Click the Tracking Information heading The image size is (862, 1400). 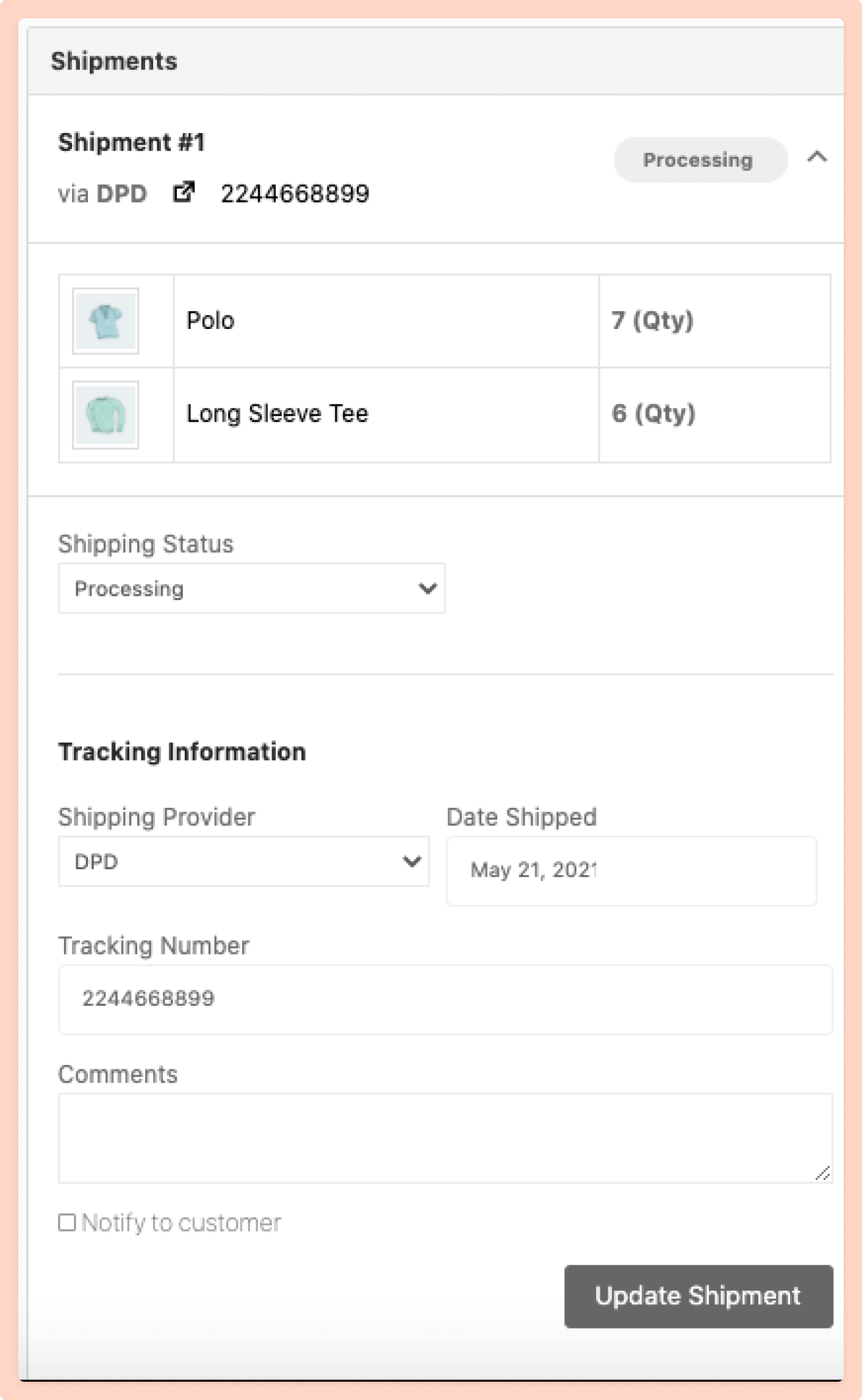181,751
